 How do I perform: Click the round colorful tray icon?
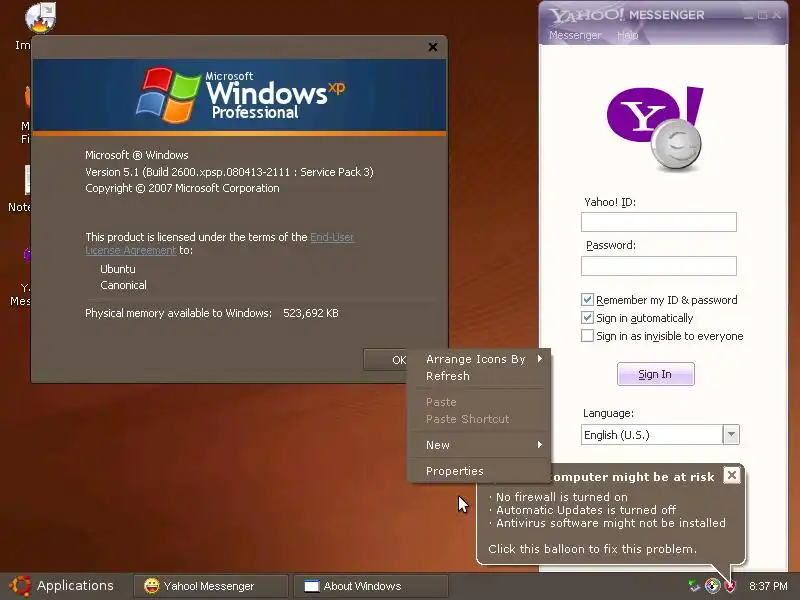point(712,586)
